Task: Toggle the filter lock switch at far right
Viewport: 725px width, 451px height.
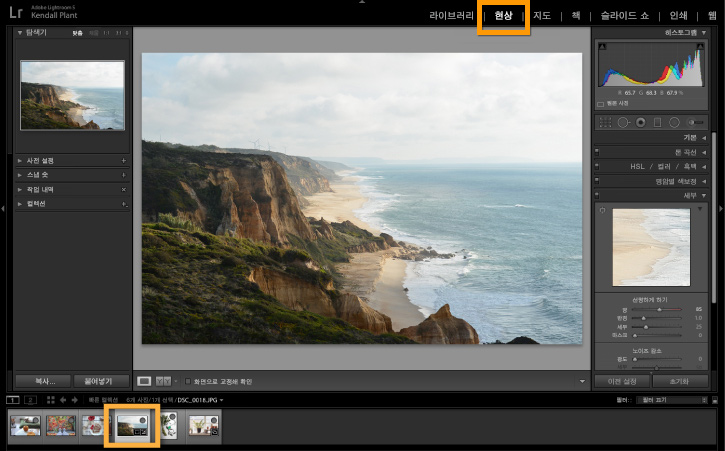Action: [715, 400]
